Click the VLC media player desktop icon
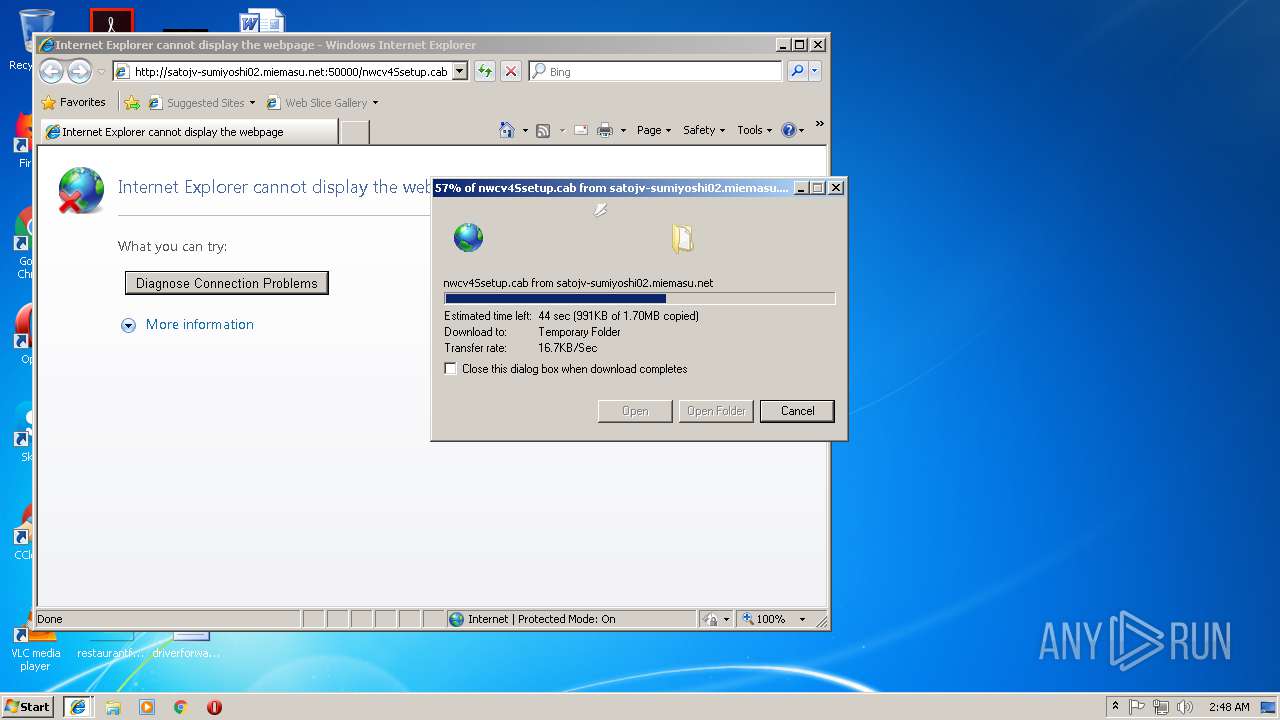The width and height of the screenshot is (1280, 720). 34,645
